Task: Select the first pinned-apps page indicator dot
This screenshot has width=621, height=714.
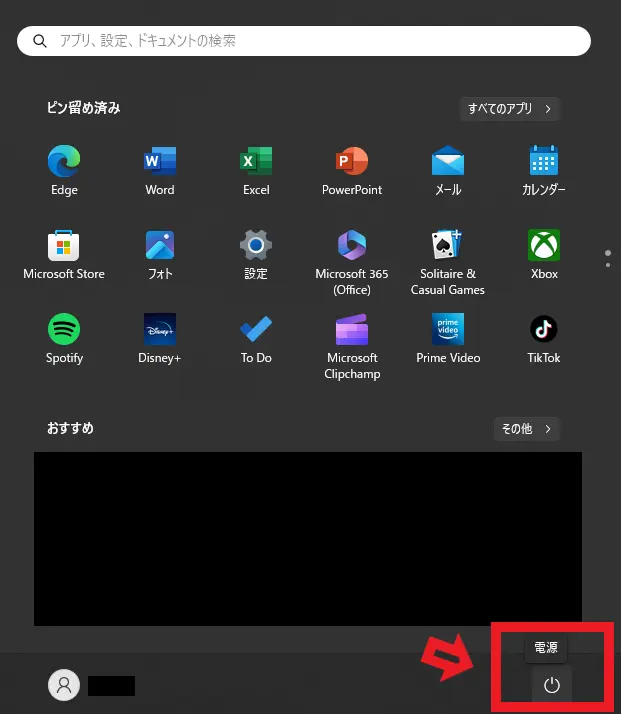Action: pyautogui.click(x=608, y=253)
